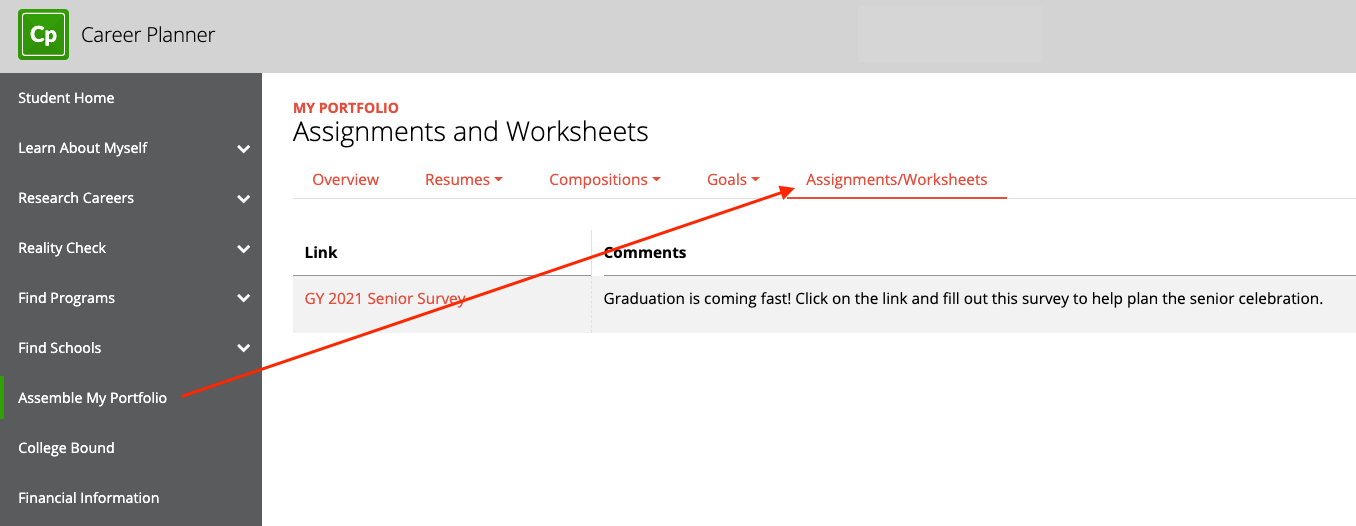Screen dimensions: 1356x526
Task: Expand the Learn About Myself chevron
Action: click(243, 149)
